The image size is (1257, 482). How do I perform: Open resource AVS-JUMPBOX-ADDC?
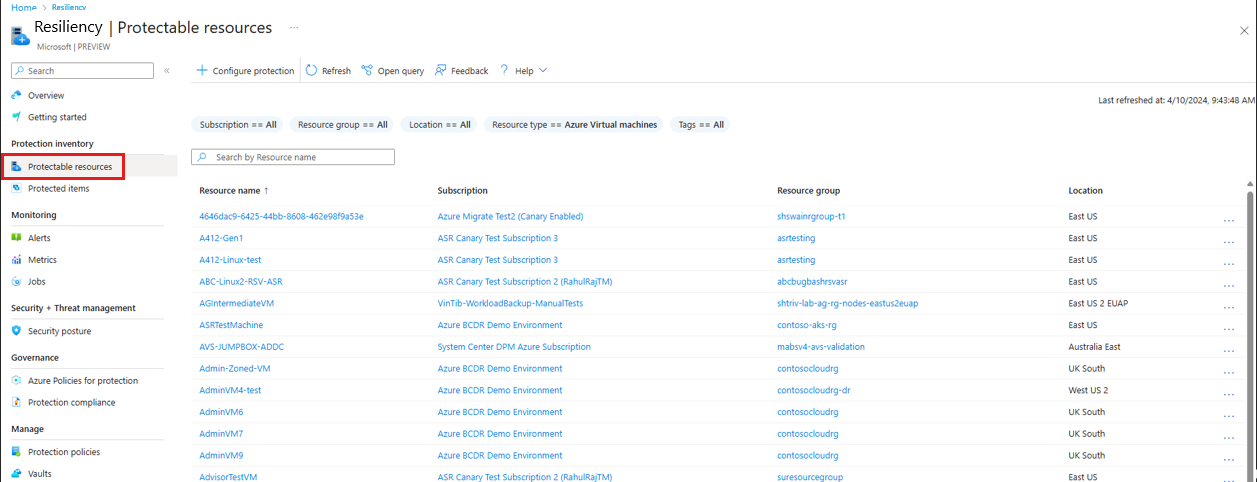242,347
